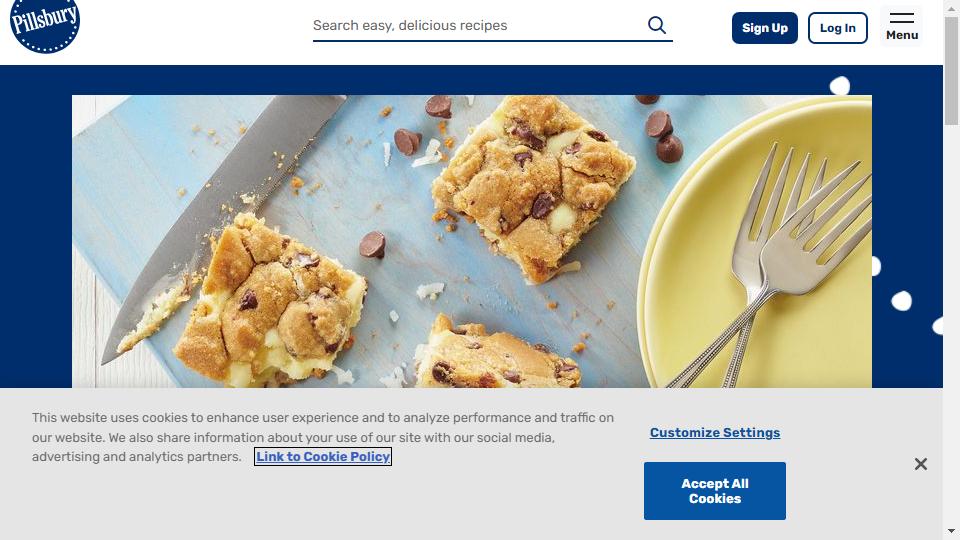Click the Sign Up button
960x540 pixels.
765,28
